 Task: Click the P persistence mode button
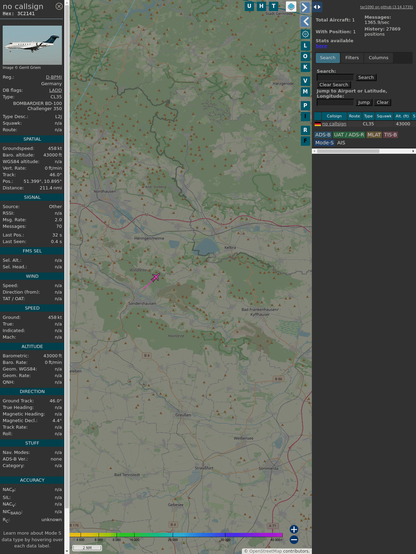click(305, 106)
